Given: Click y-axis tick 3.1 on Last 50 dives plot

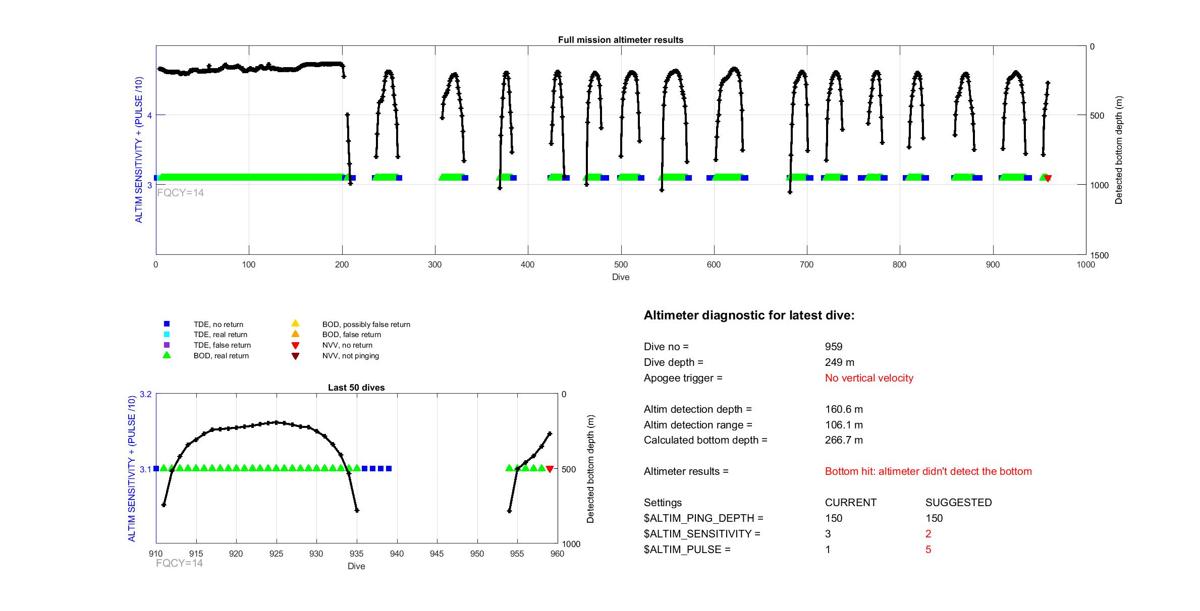Looking at the screenshot, I should tap(144, 469).
